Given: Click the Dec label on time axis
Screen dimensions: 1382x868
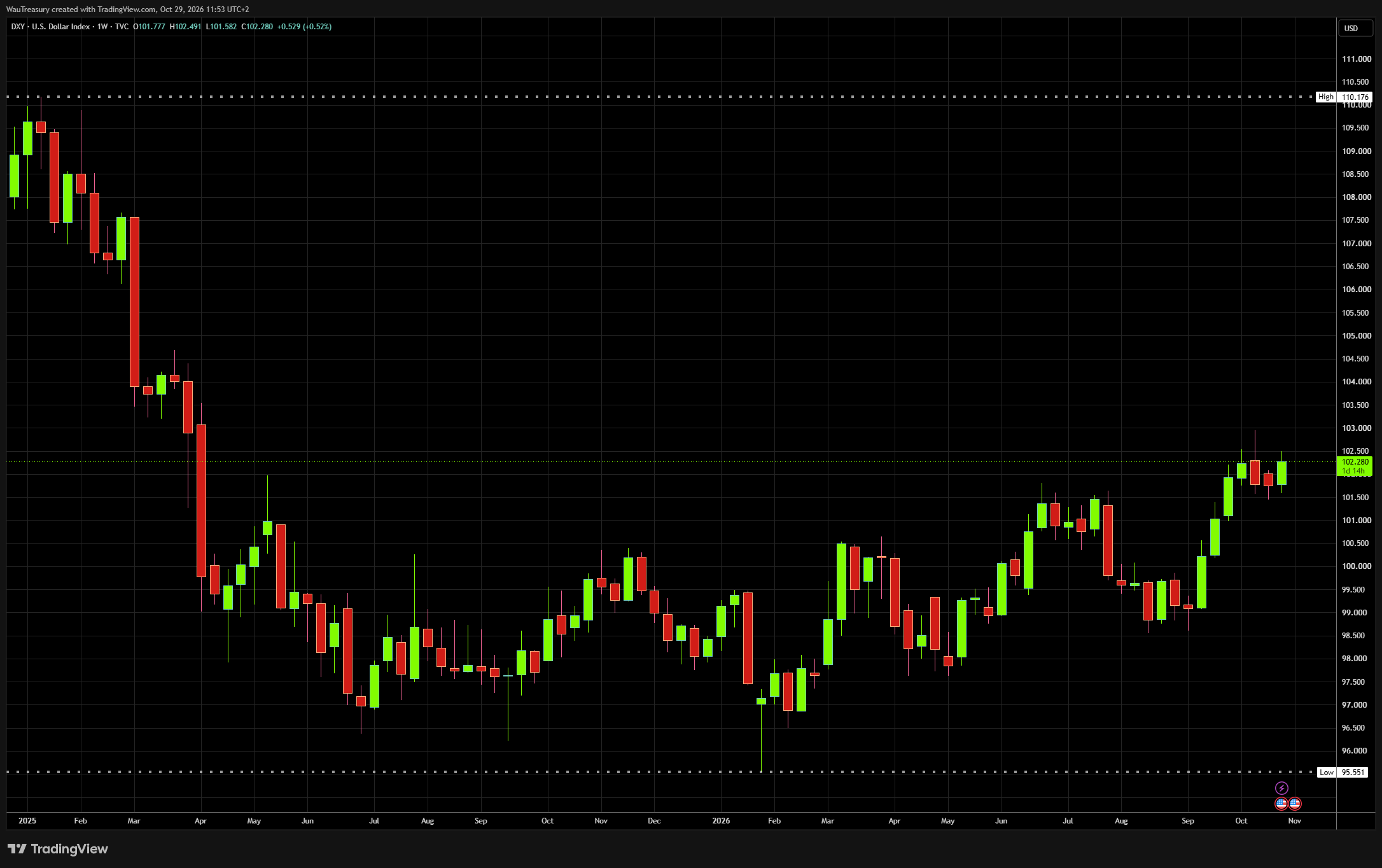Looking at the screenshot, I should tap(654, 821).
